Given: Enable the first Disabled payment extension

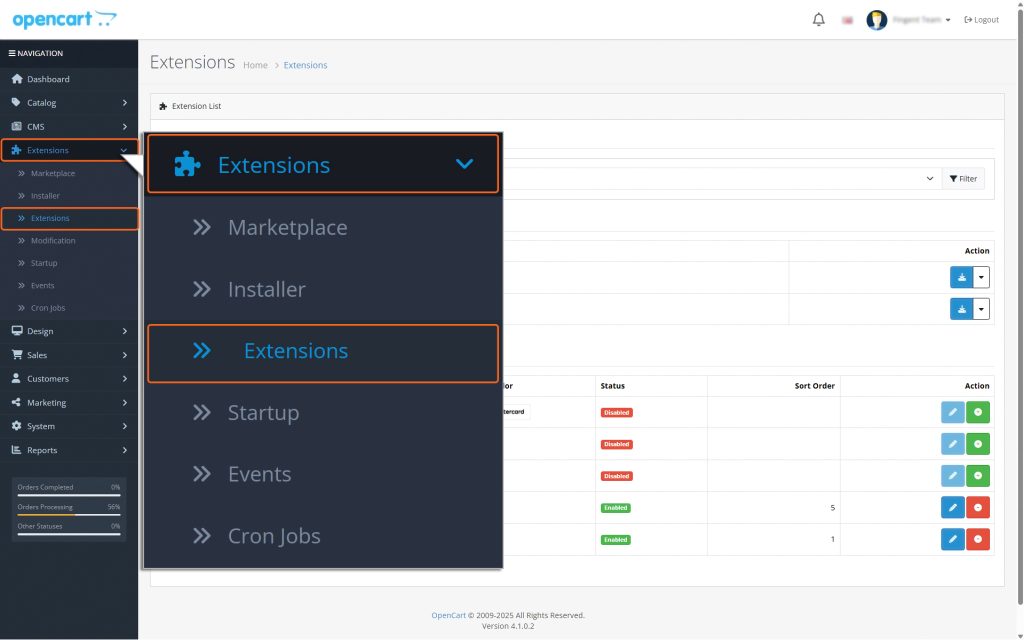Looking at the screenshot, I should point(977,412).
